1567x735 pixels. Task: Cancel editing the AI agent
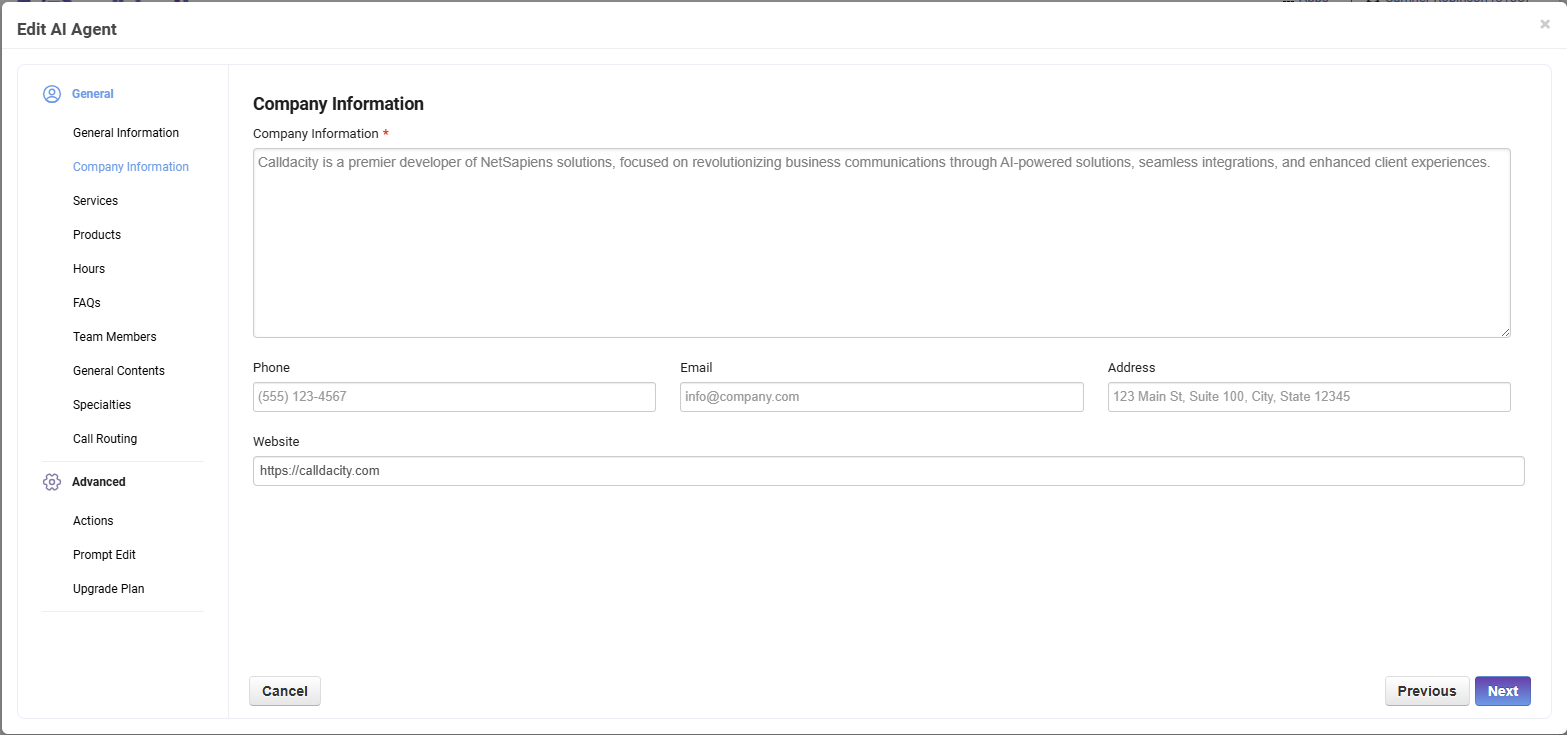tap(285, 691)
